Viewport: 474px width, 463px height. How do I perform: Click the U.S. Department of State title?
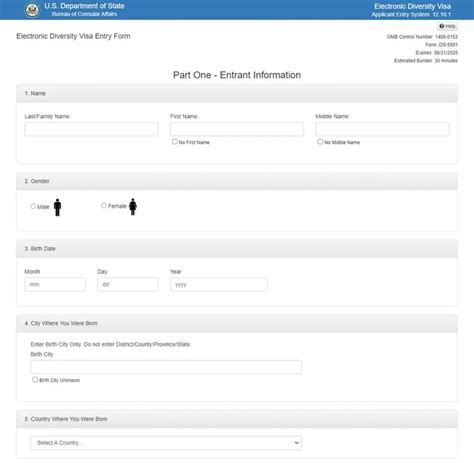[x=84, y=6]
